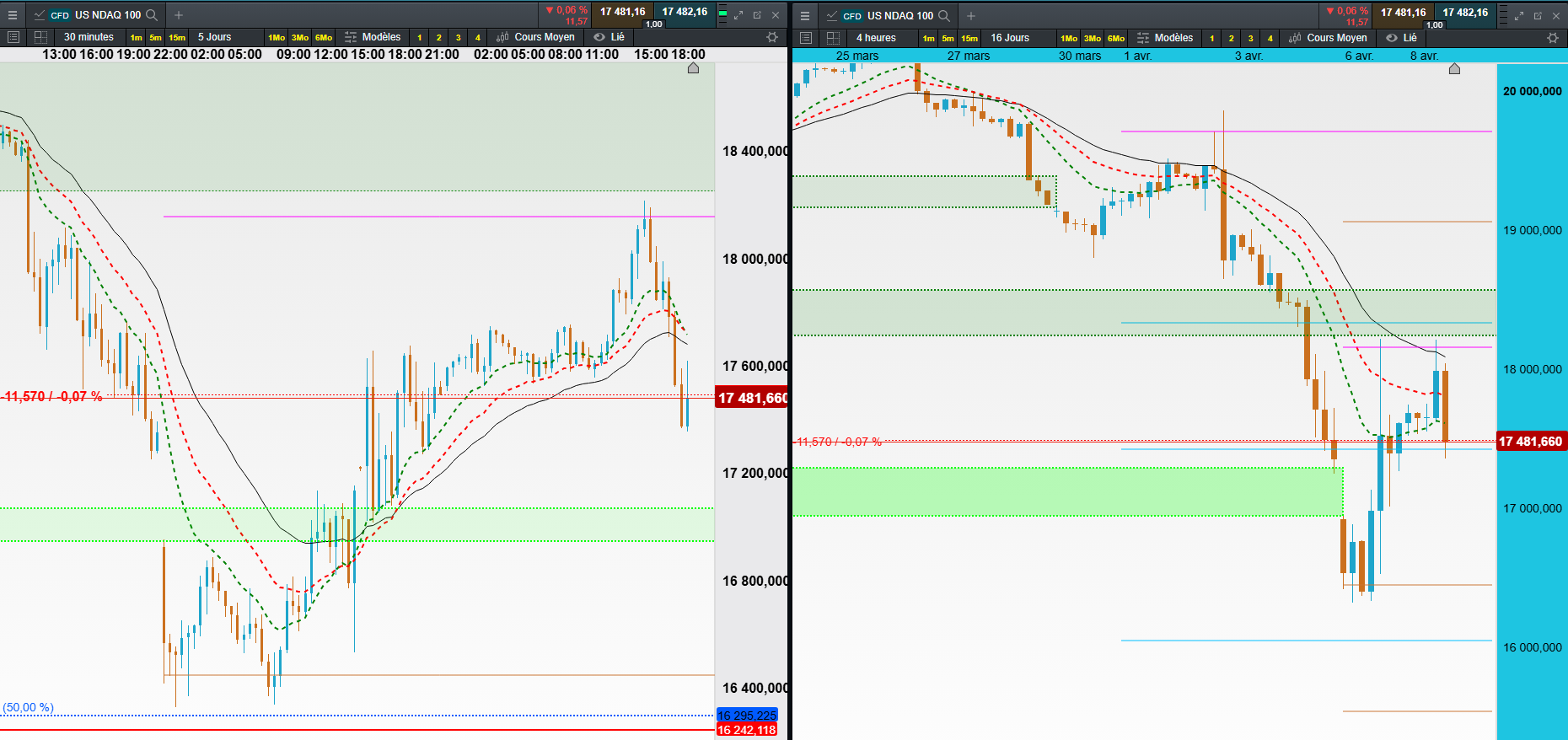Screen dimensions: 1568x740
Task: Click the layout grid icon in right chart
Action: (x=833, y=38)
